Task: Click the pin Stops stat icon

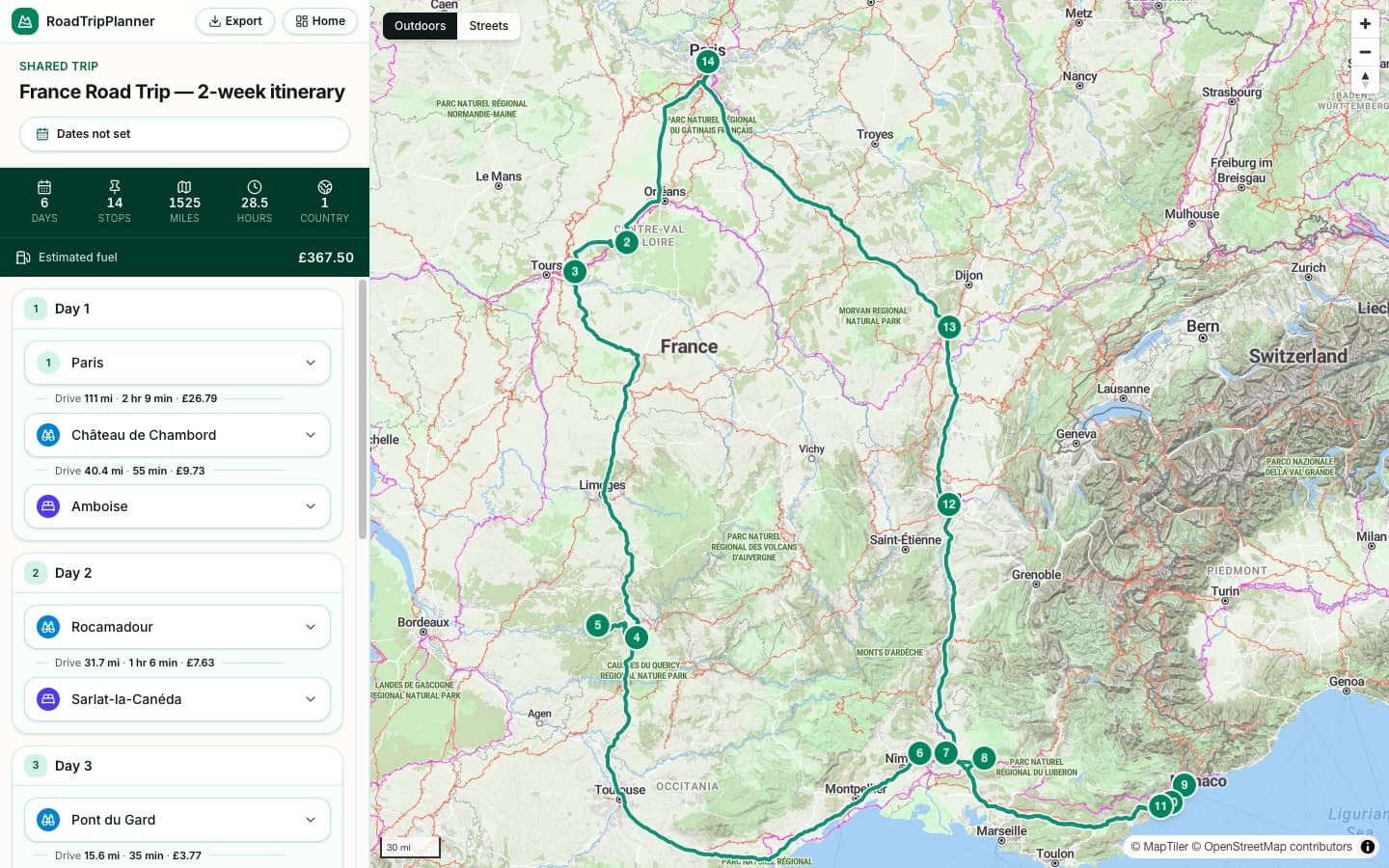Action: pyautogui.click(x=115, y=186)
